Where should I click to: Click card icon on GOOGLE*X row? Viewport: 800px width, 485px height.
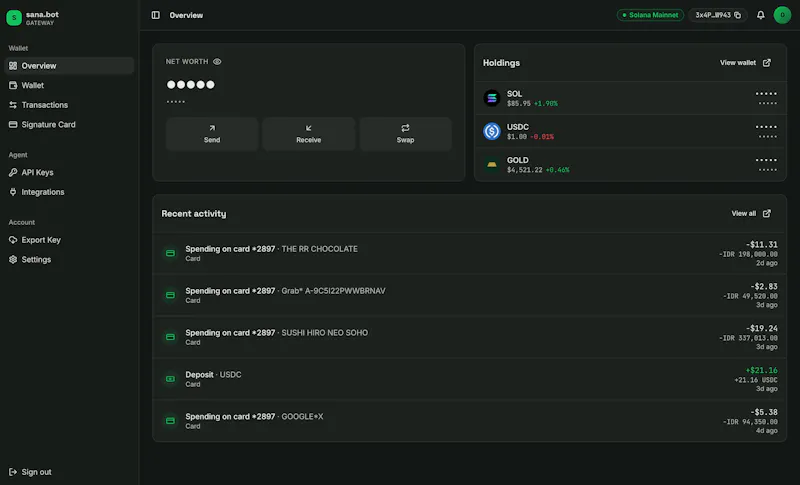170,420
